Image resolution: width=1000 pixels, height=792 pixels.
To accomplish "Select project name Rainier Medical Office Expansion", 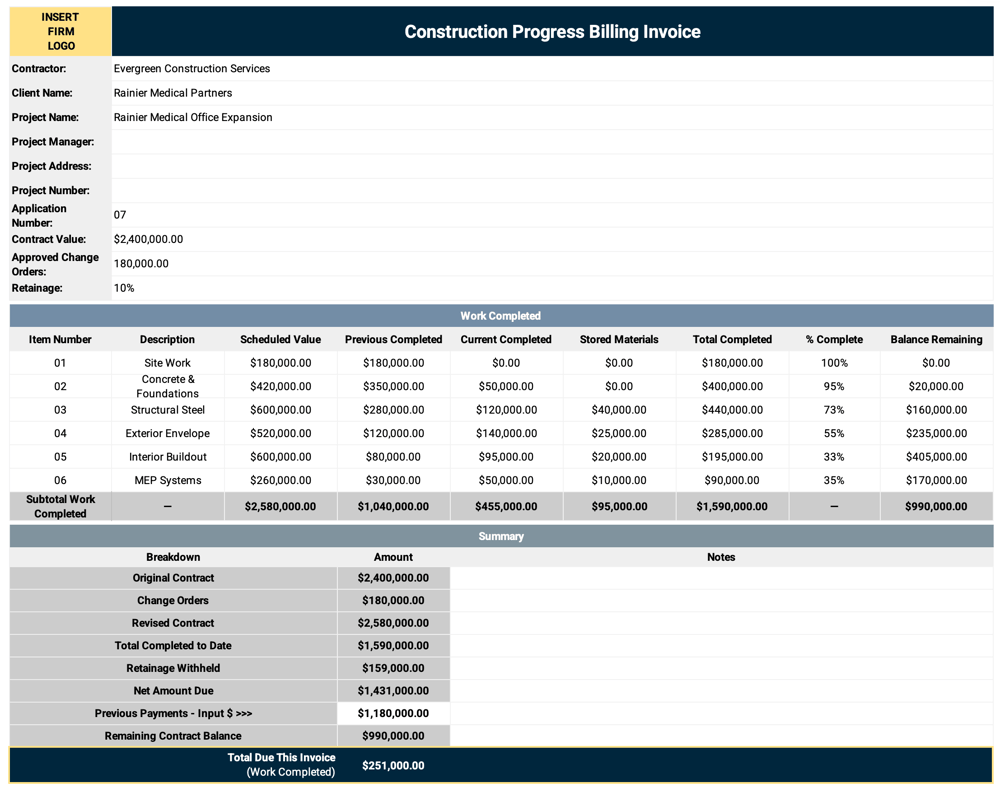I will click(x=193, y=117).
